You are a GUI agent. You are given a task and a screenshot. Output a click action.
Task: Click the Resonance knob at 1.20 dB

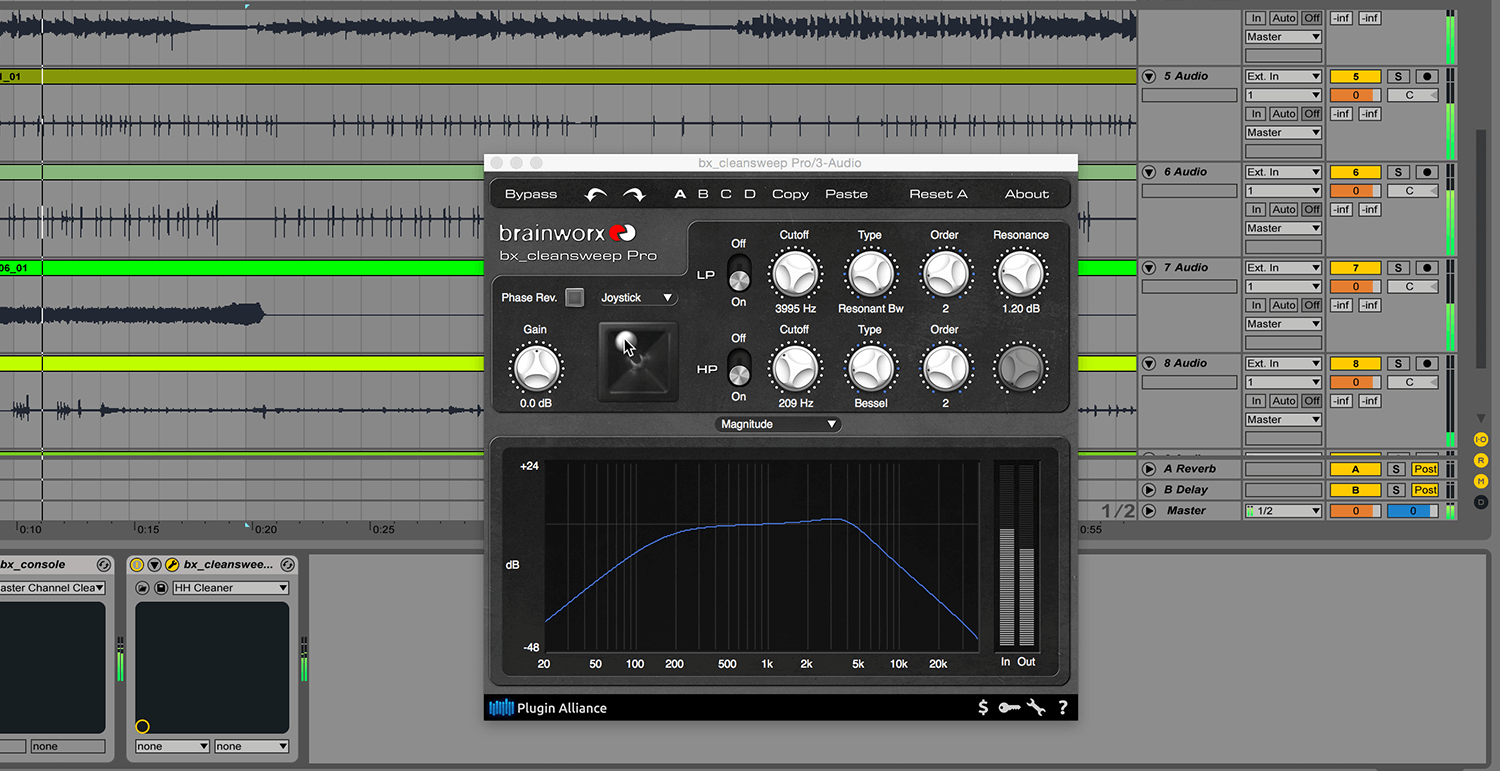pos(1020,272)
